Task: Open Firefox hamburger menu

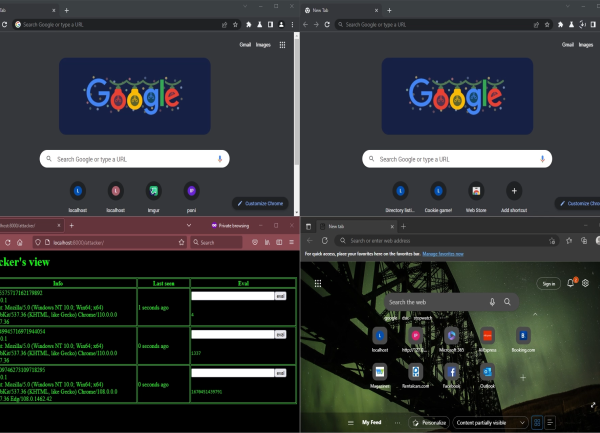Action: (292, 243)
